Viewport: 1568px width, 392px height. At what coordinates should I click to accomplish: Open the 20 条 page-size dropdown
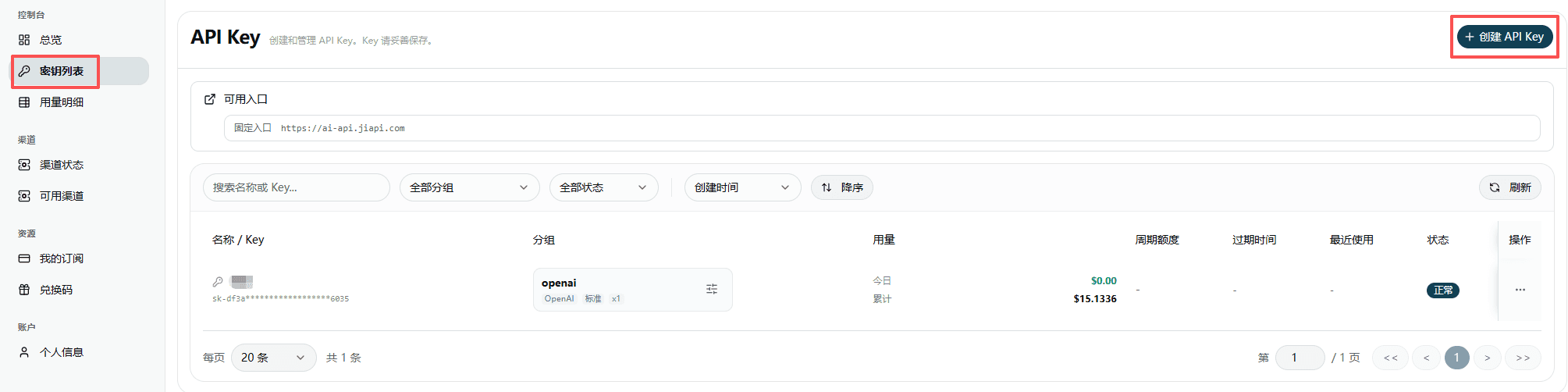(274, 358)
